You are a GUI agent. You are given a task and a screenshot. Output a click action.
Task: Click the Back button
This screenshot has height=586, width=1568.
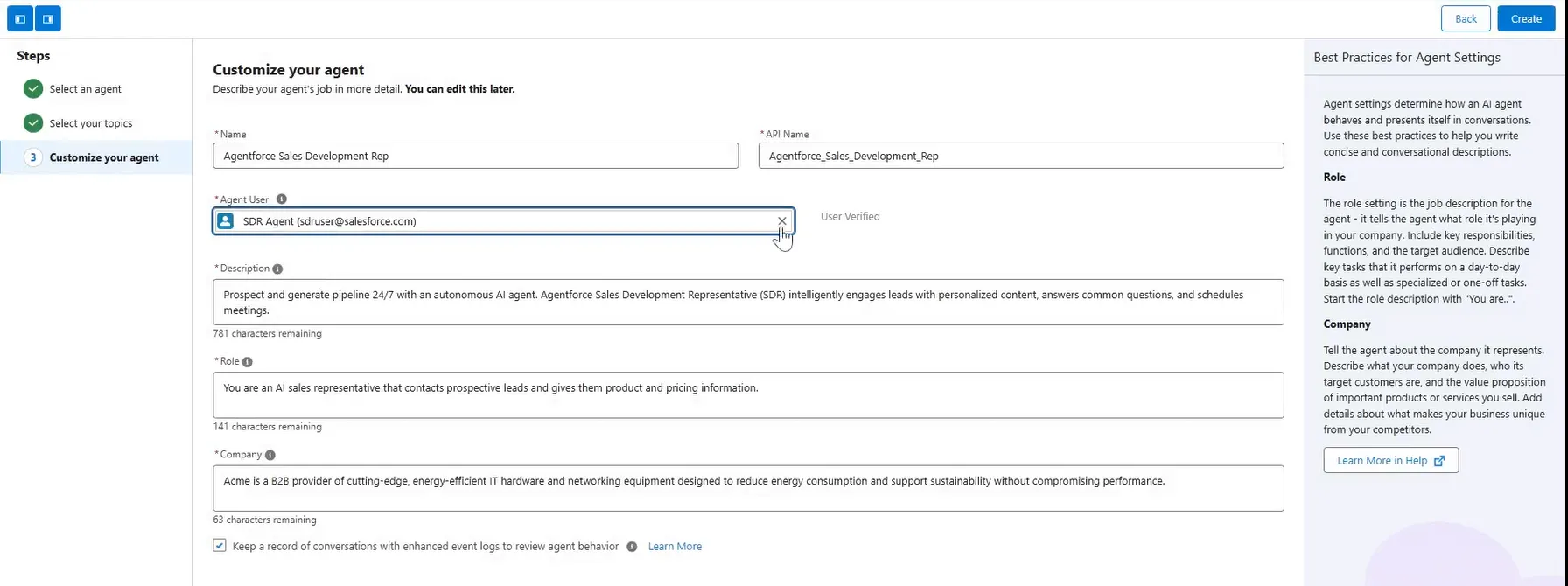click(x=1466, y=18)
